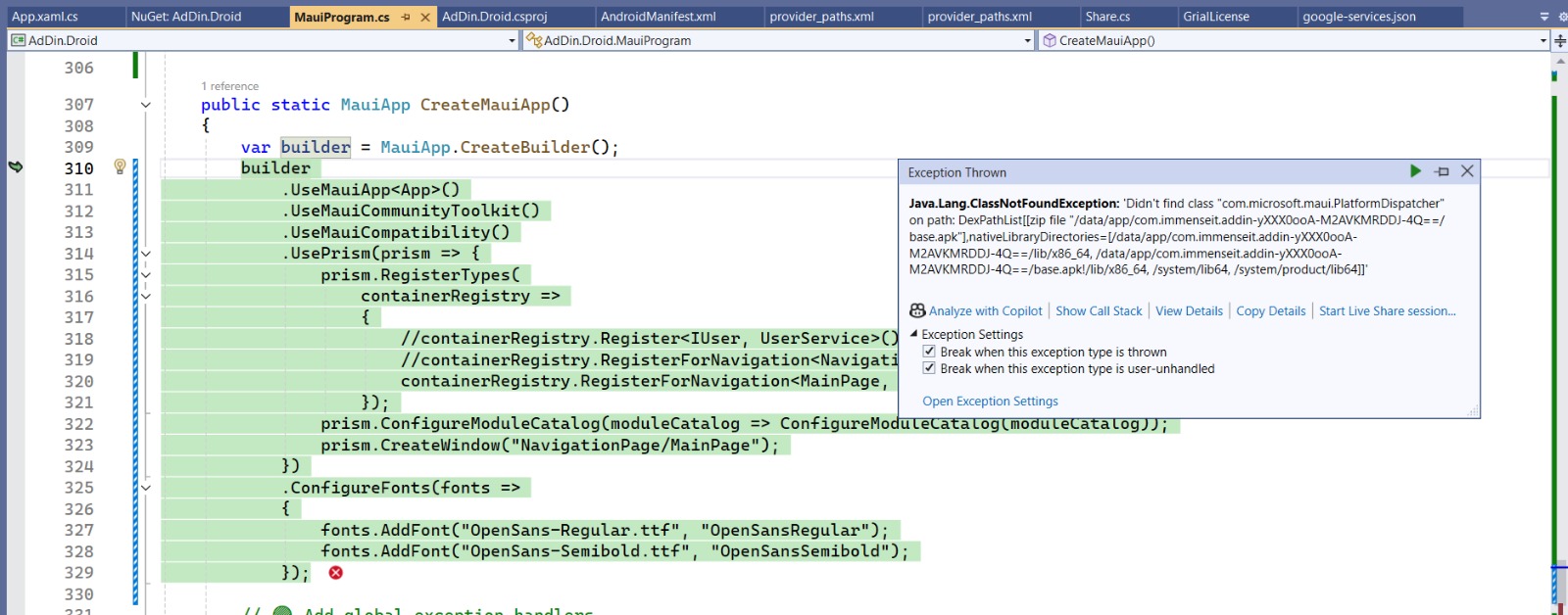Screen dimensions: 1568x615
Task: Pin the Exception Thrown popup
Action: (1442, 171)
